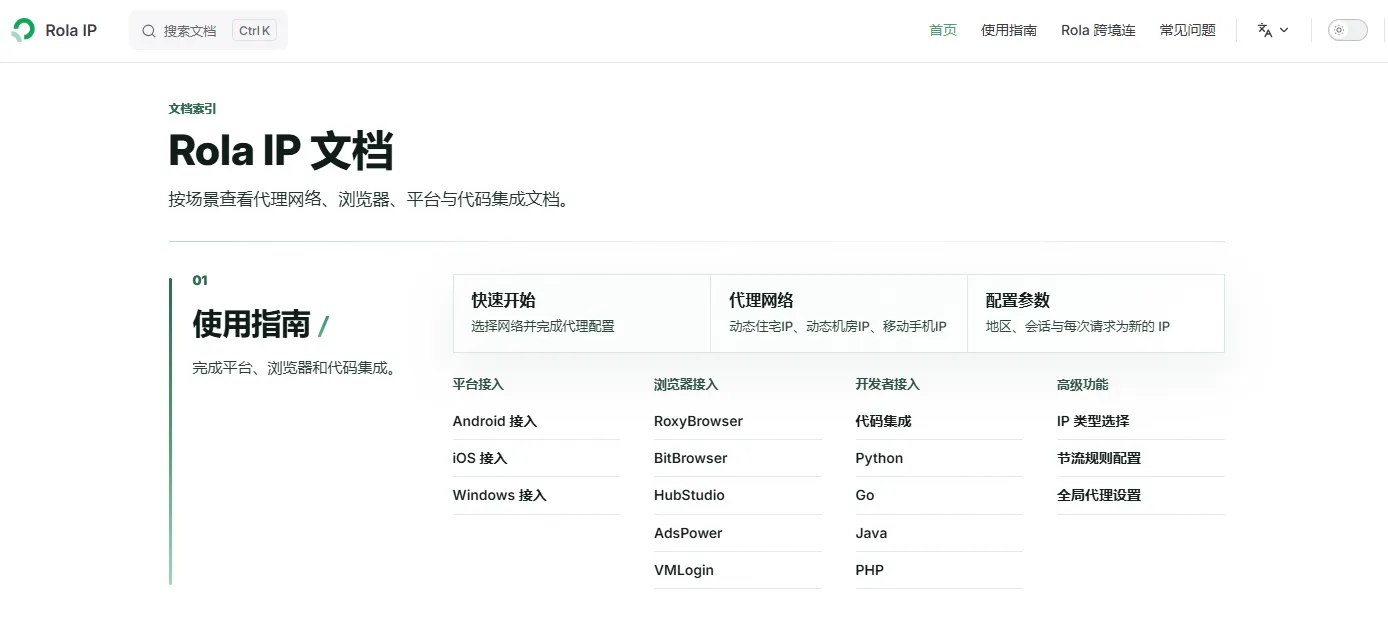
Task: Open the 快速开始 card
Action: point(582,313)
